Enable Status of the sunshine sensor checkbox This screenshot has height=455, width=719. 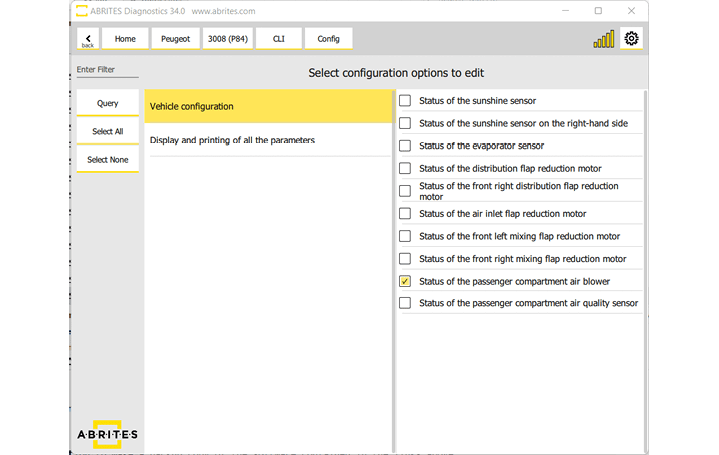click(x=405, y=101)
